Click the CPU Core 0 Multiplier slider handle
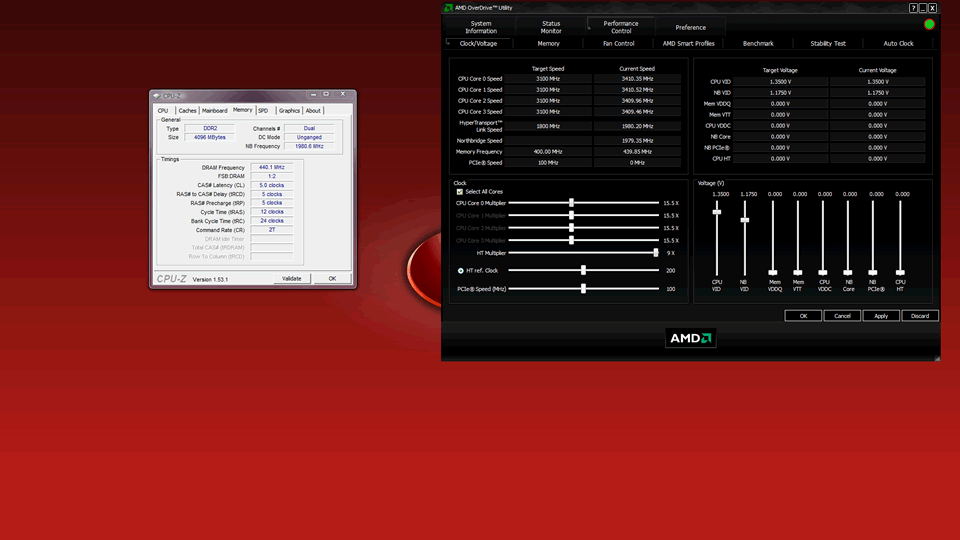Screen dimensions: 960x540 [571, 203]
